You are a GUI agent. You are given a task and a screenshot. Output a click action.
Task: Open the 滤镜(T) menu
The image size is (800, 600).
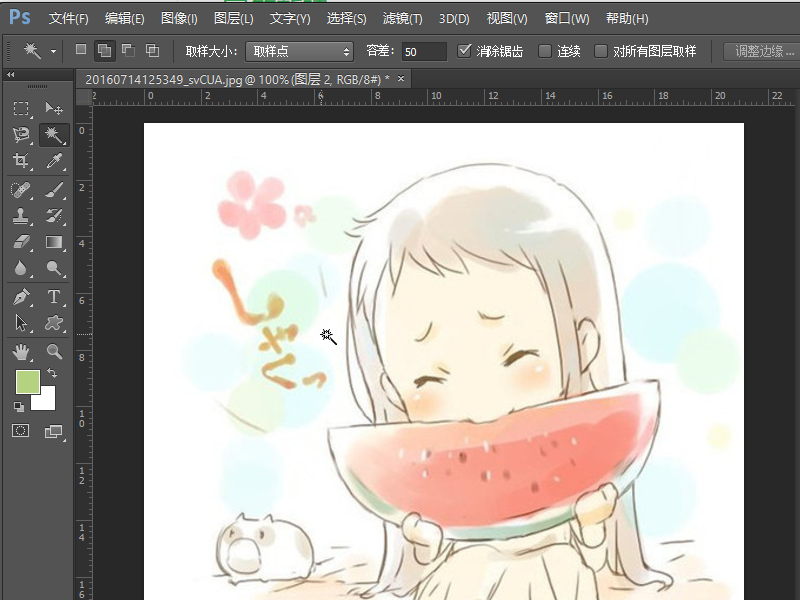click(x=403, y=19)
